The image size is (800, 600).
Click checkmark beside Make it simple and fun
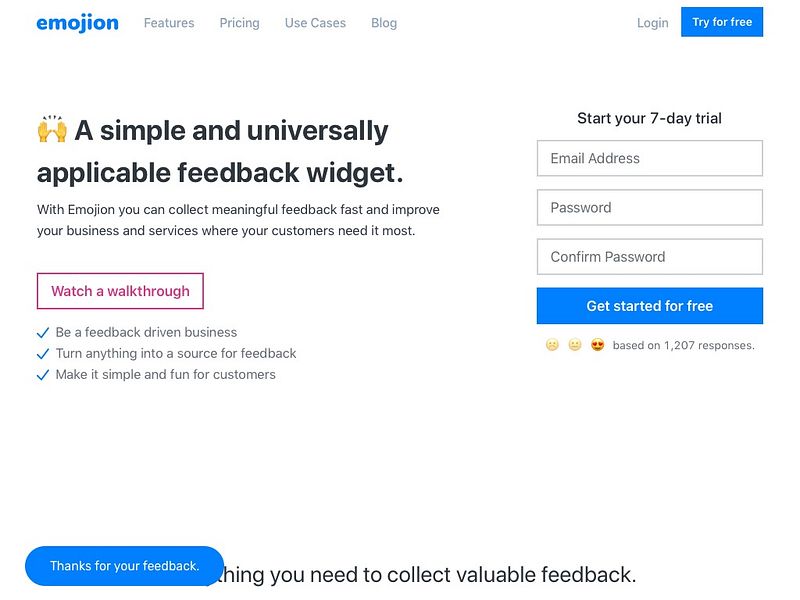click(x=43, y=375)
